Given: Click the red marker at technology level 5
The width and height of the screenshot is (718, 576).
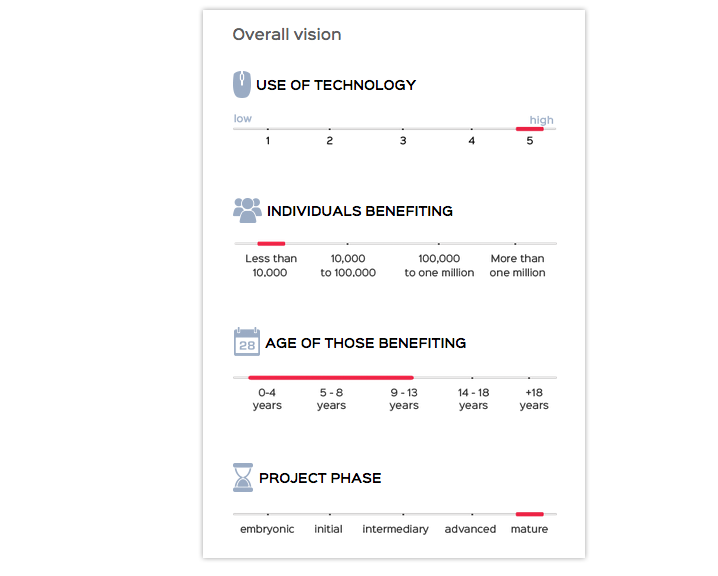Looking at the screenshot, I should [x=530, y=129].
